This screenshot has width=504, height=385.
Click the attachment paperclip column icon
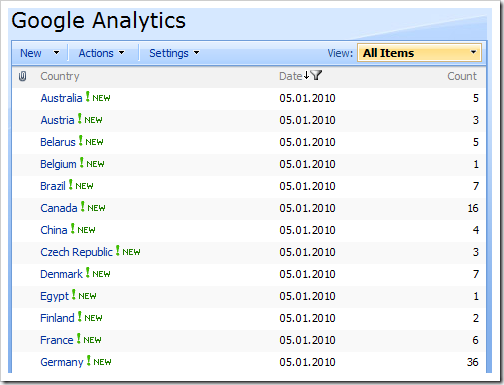[x=22, y=76]
